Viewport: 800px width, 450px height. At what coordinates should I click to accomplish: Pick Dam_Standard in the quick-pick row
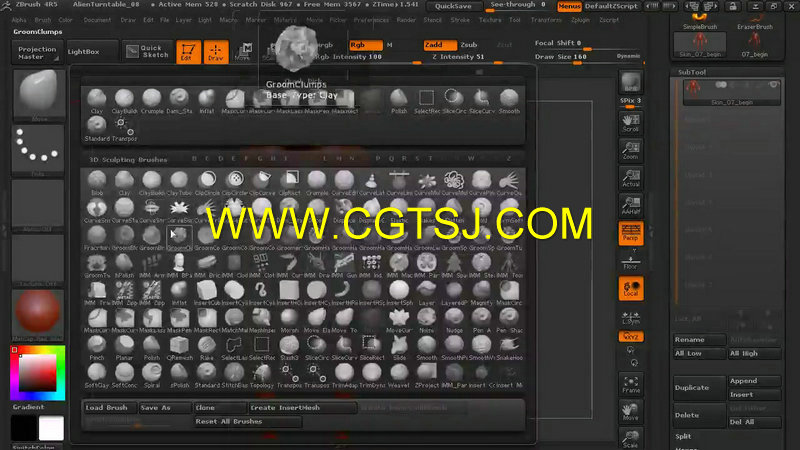point(179,101)
